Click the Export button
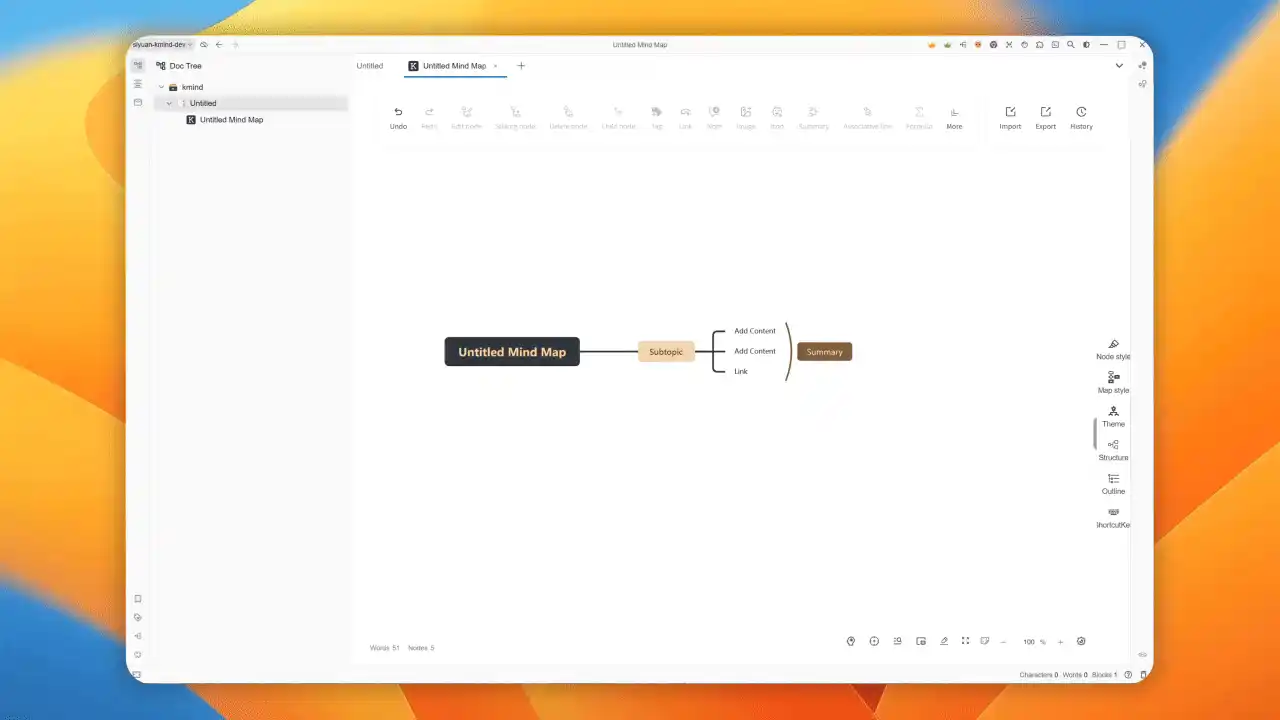 point(1045,117)
